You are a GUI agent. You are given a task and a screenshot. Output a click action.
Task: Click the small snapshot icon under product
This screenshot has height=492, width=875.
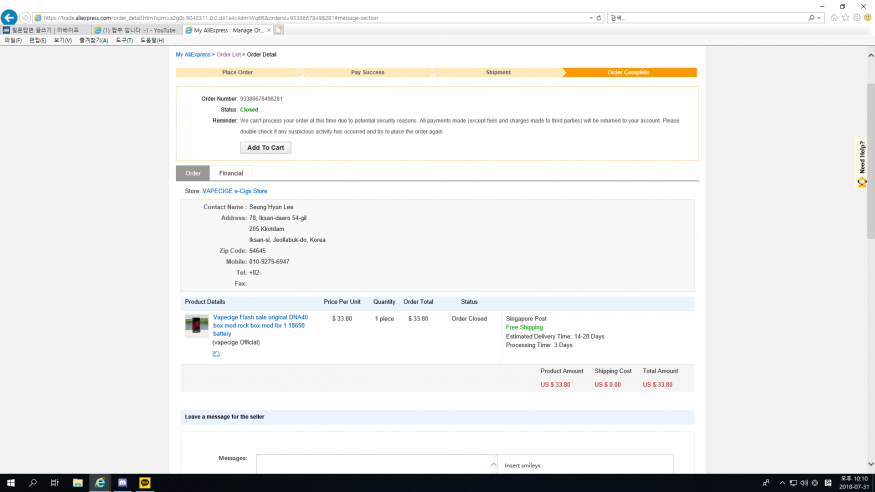[x=216, y=353]
